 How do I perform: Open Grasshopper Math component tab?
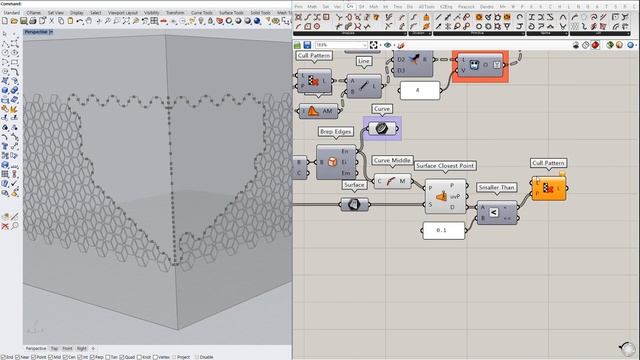[x=312, y=7]
